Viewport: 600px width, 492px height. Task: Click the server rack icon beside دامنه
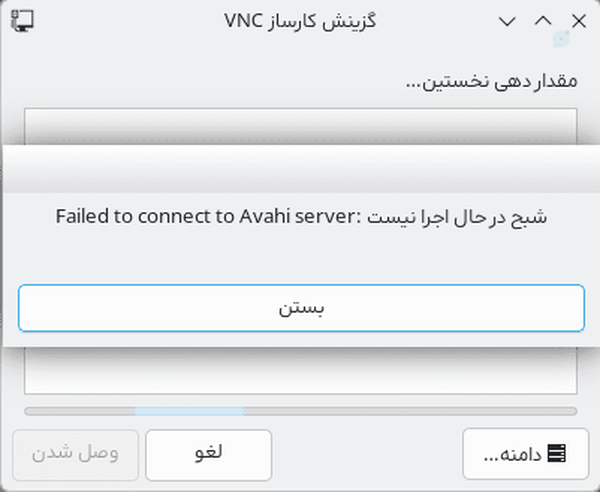[x=556, y=454]
